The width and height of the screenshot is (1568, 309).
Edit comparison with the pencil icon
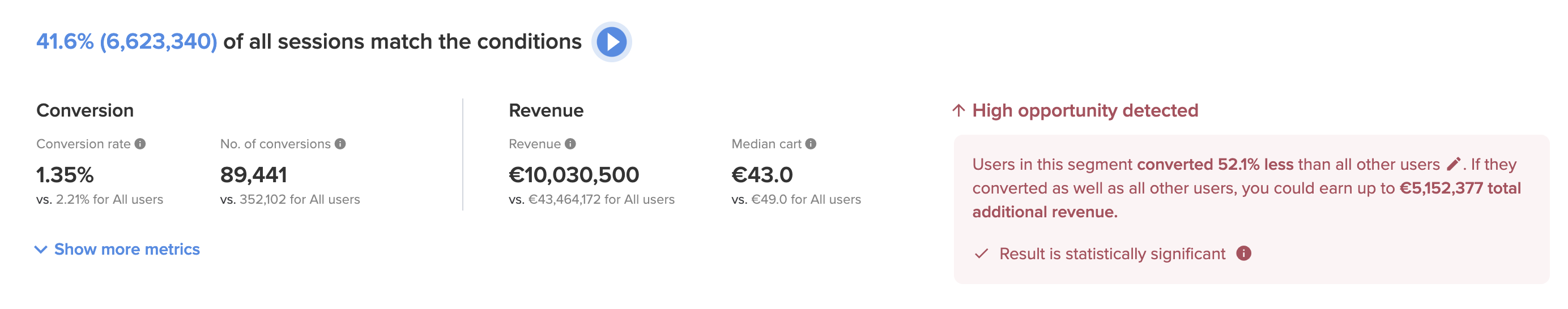(x=1454, y=164)
